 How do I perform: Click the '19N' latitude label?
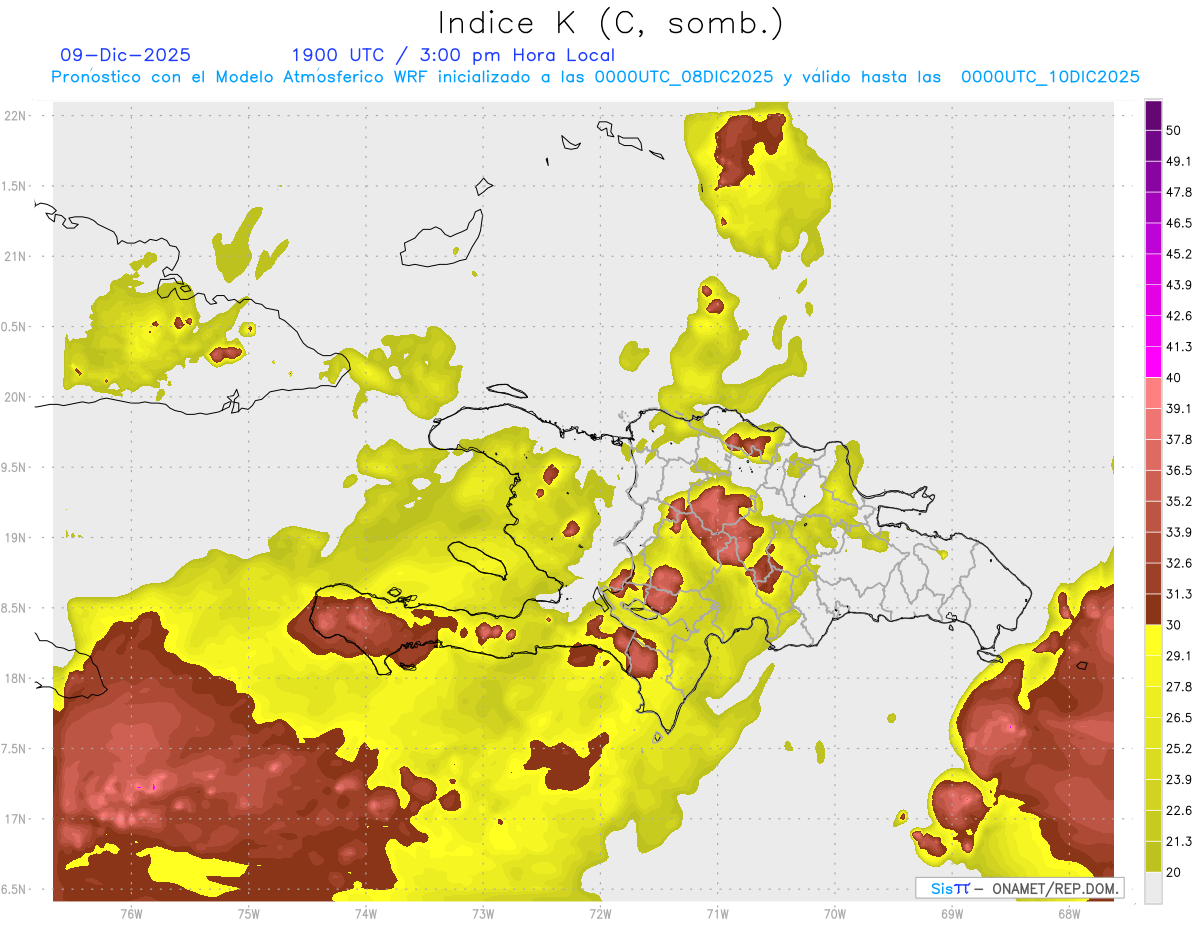15,537
